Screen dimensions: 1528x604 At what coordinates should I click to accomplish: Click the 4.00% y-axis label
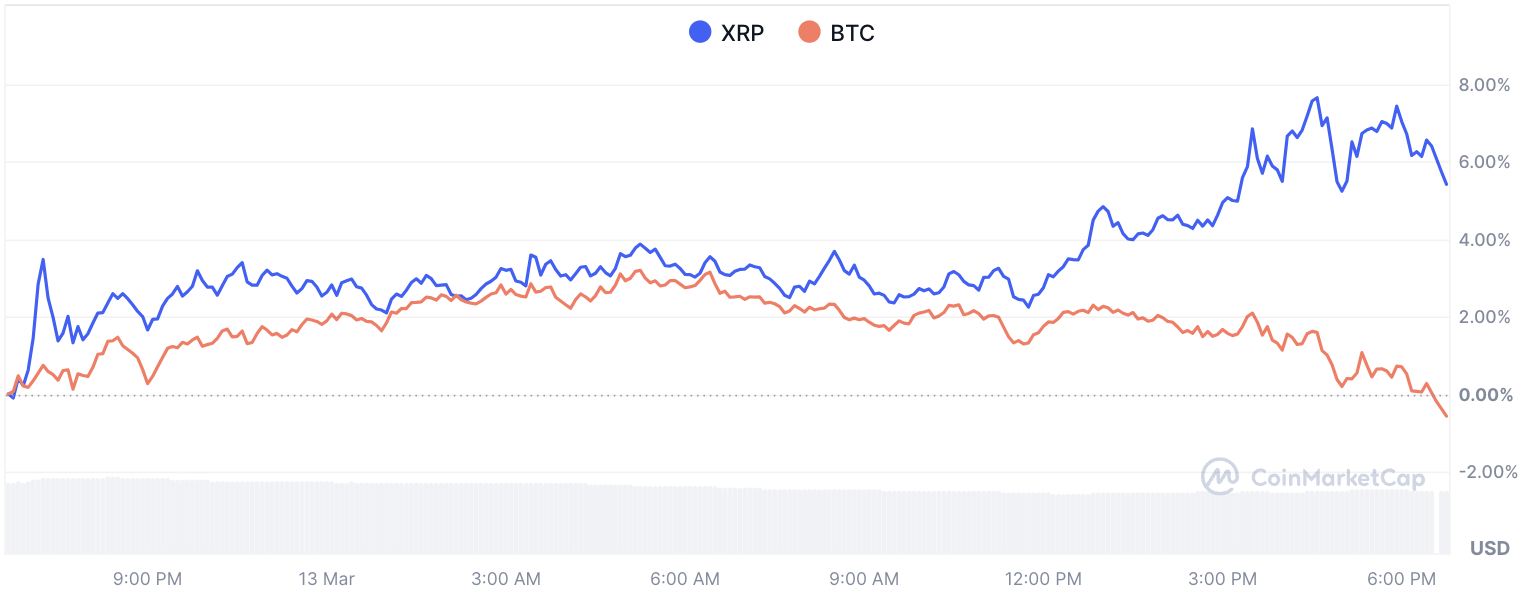[1483, 239]
